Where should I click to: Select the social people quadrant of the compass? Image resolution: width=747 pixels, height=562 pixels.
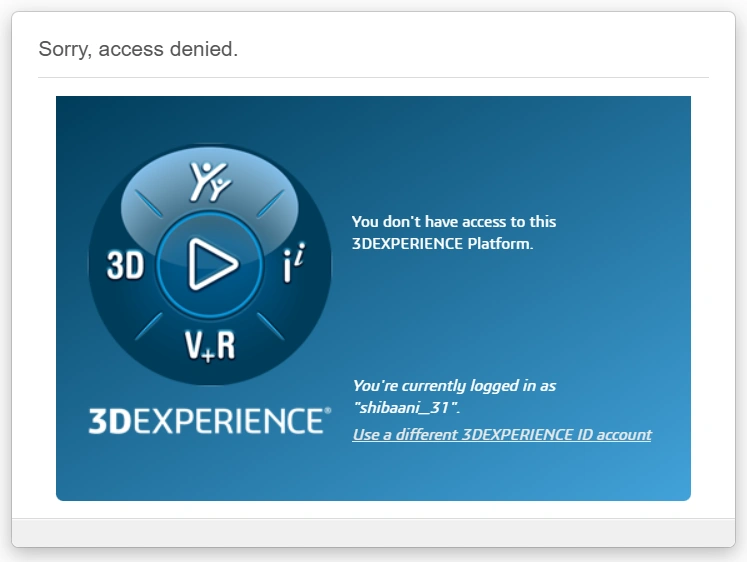click(x=210, y=182)
